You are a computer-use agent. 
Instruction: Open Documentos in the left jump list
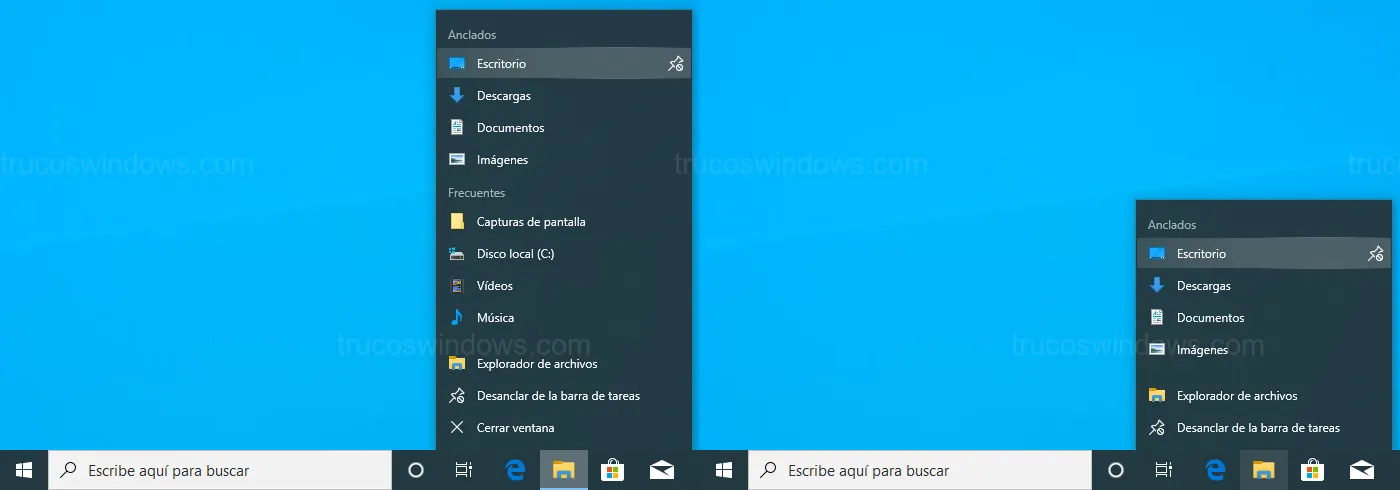(510, 128)
